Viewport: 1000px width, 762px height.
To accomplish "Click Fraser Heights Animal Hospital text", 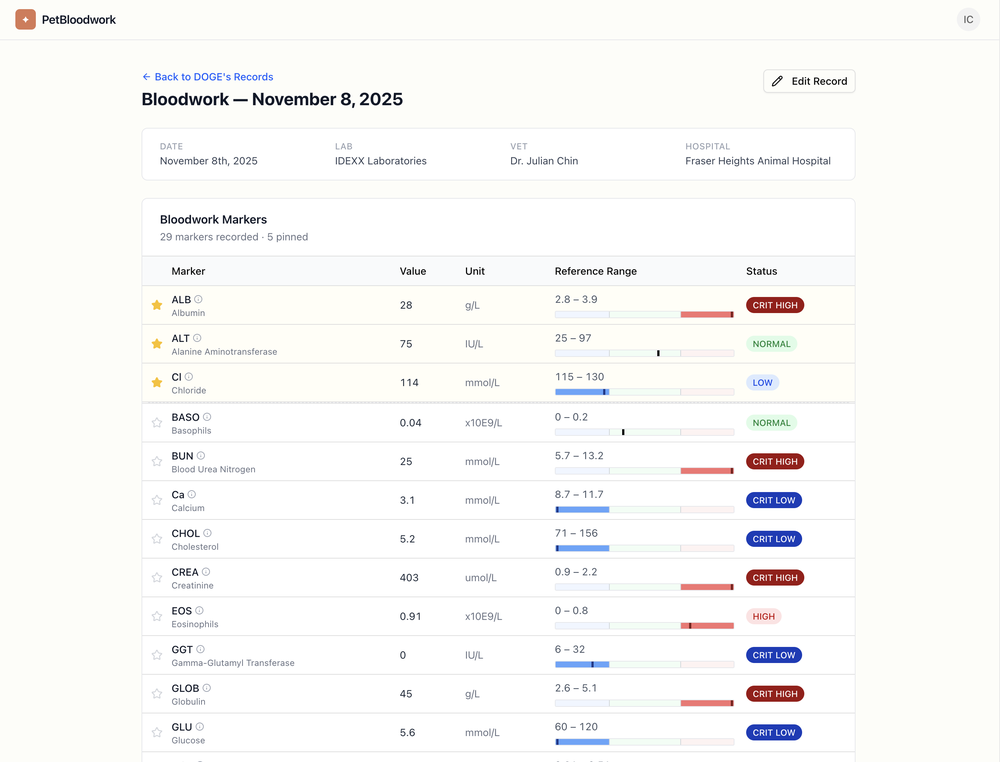I will (758, 161).
